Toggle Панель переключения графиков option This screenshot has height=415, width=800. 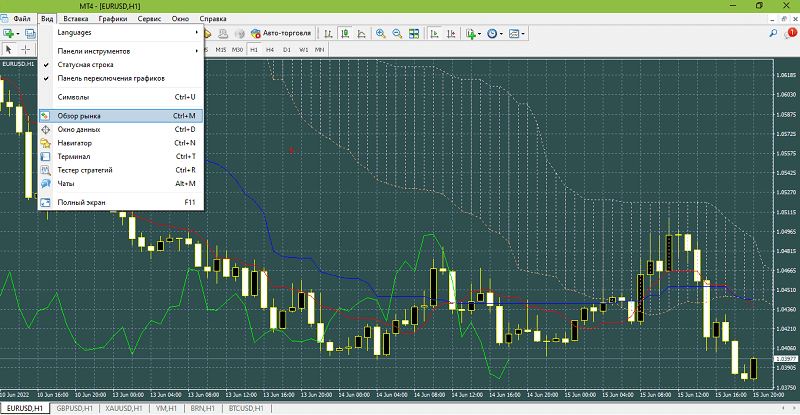pos(121,79)
